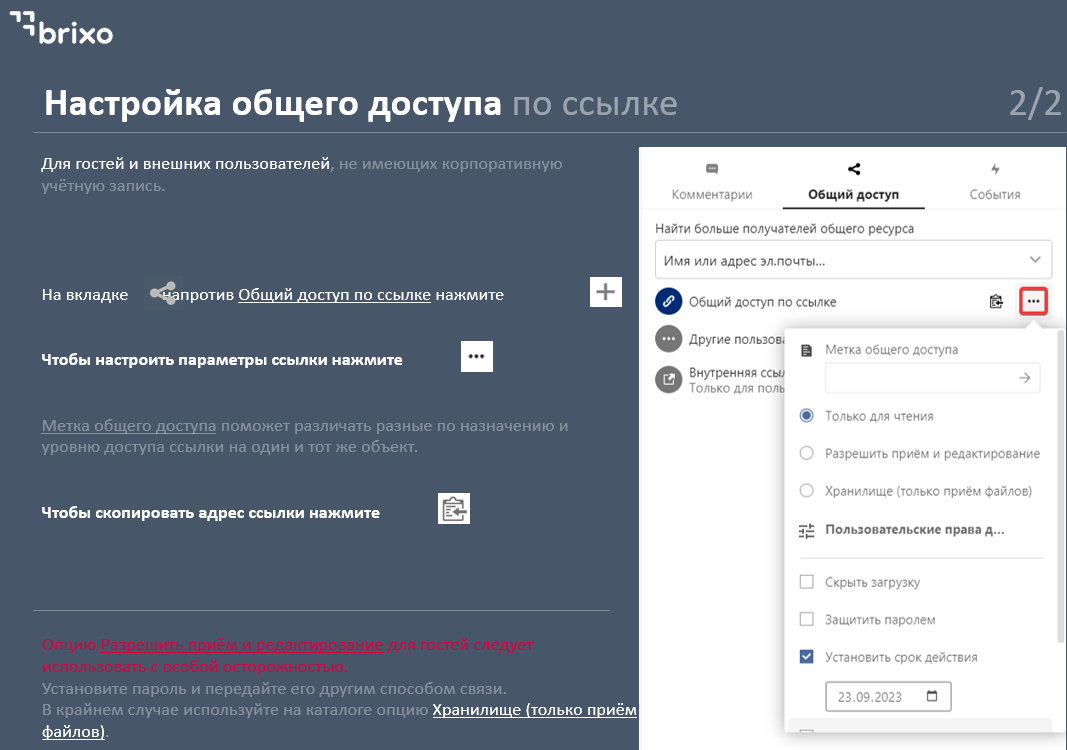Click the blue link icon for Общий доступ по ссылке
This screenshot has width=1067, height=750.
(668, 301)
